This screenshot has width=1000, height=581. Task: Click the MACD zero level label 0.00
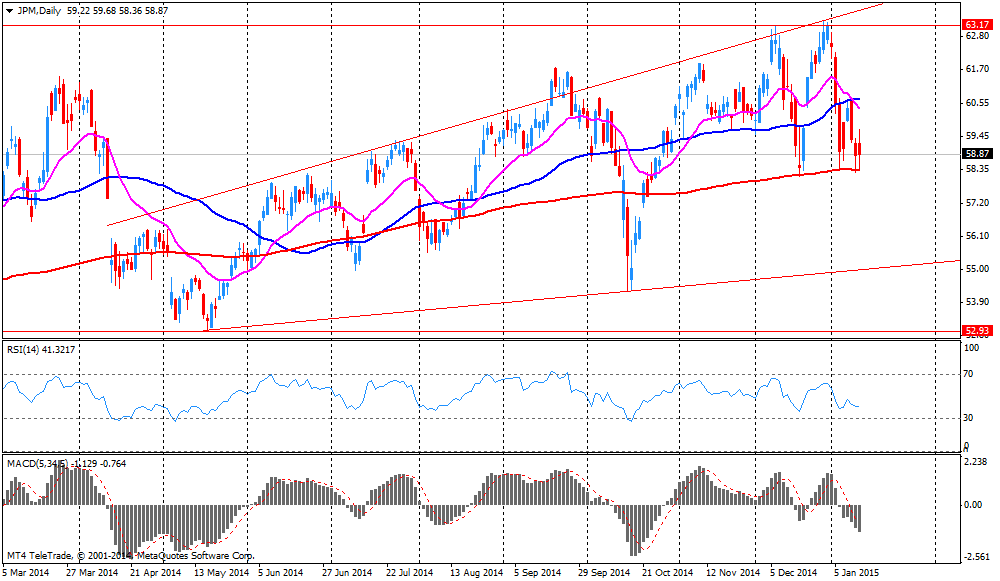[973, 505]
